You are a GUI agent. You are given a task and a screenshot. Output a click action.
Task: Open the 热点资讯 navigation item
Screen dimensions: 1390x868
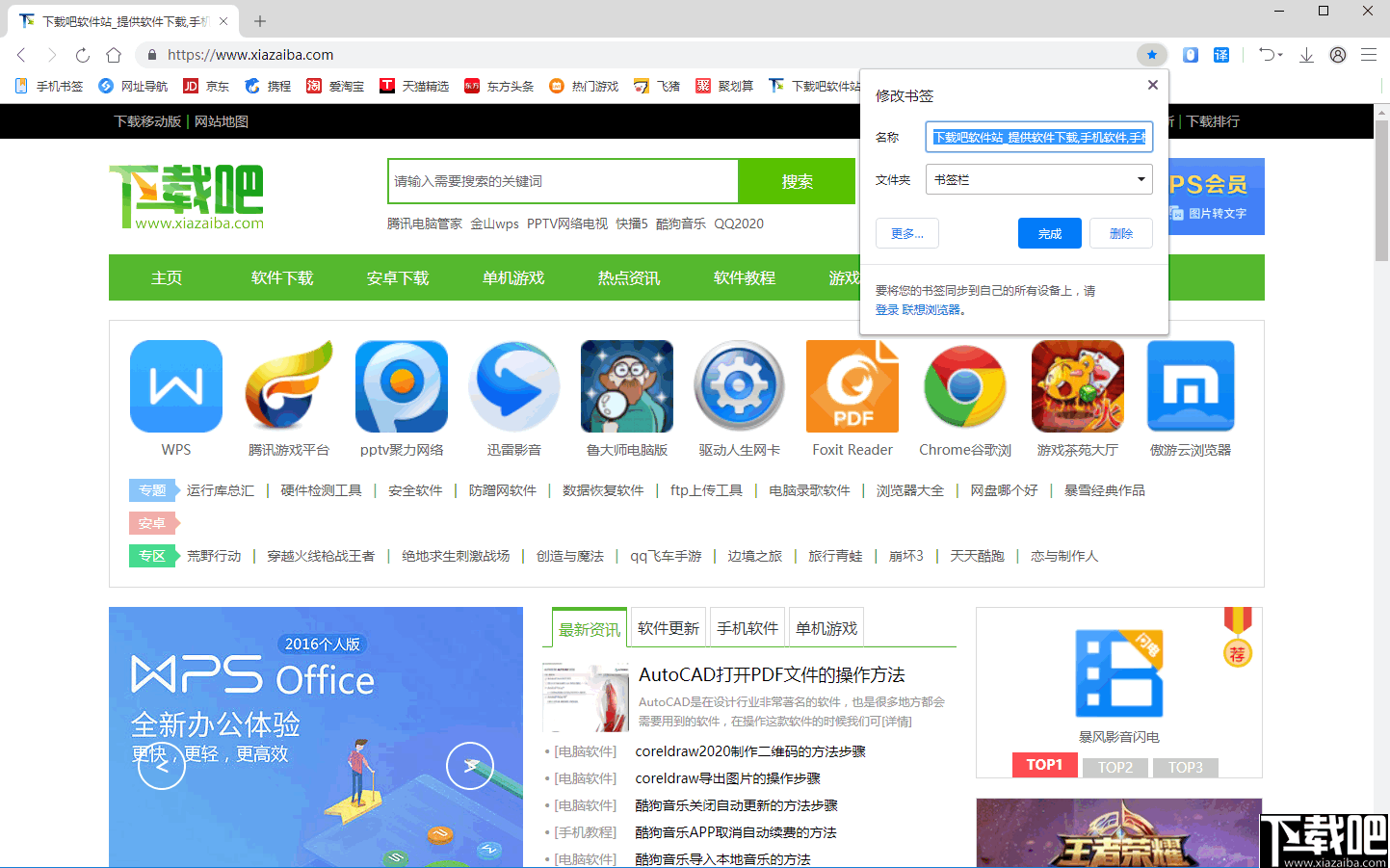pos(629,277)
